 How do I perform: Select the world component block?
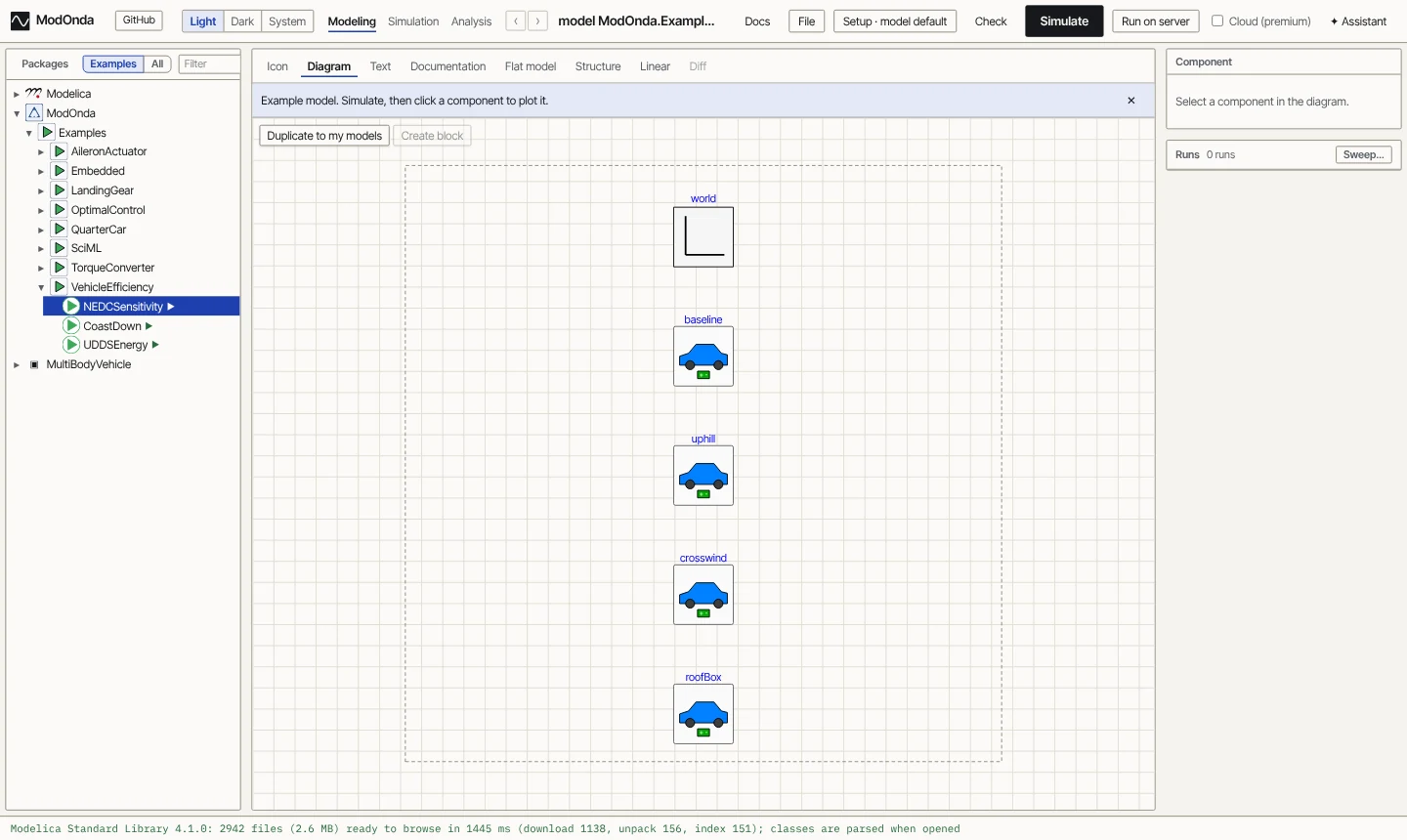click(x=703, y=237)
